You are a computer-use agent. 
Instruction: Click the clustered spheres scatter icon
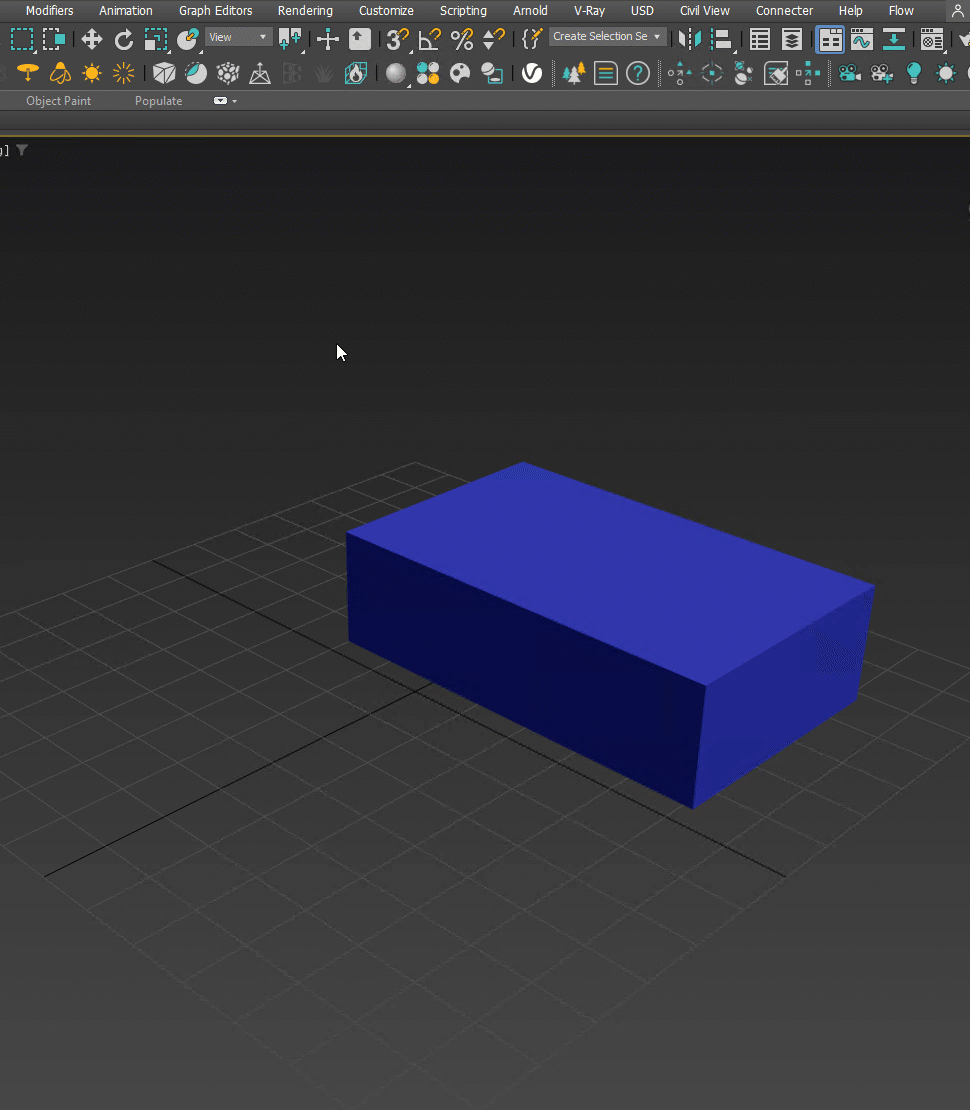coord(228,73)
